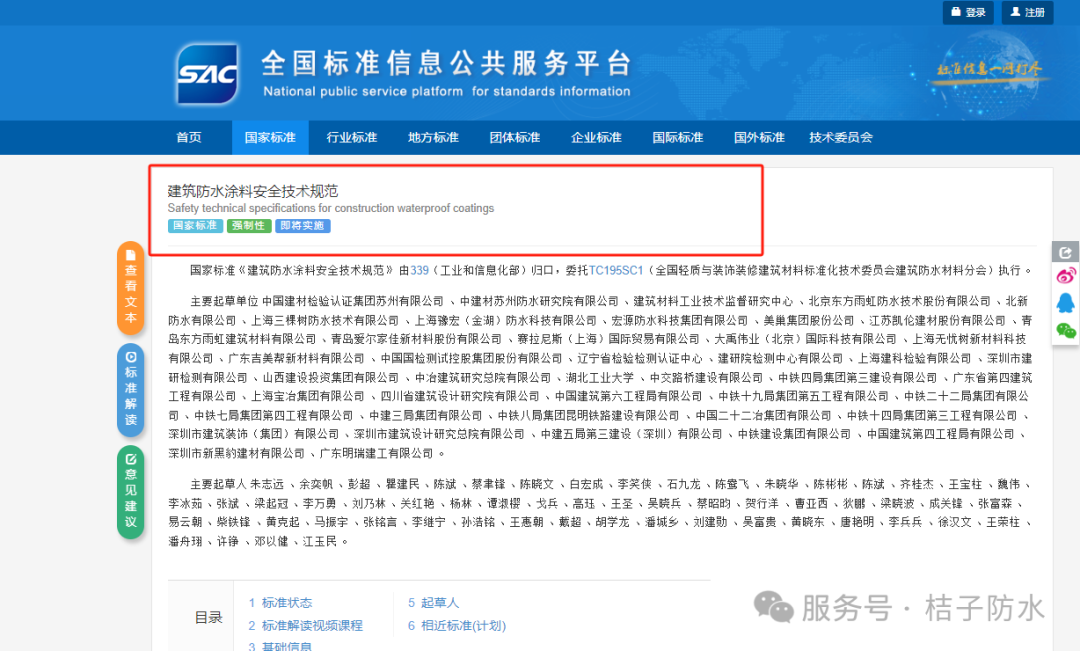Open the 团体标准 navigation tab
The width and height of the screenshot is (1080, 651).
pos(514,137)
